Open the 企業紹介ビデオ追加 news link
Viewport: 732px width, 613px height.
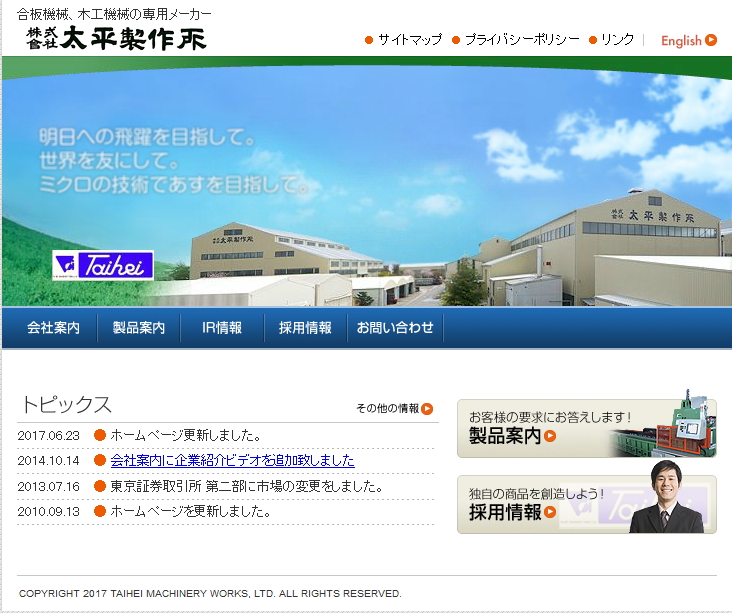tap(232, 461)
